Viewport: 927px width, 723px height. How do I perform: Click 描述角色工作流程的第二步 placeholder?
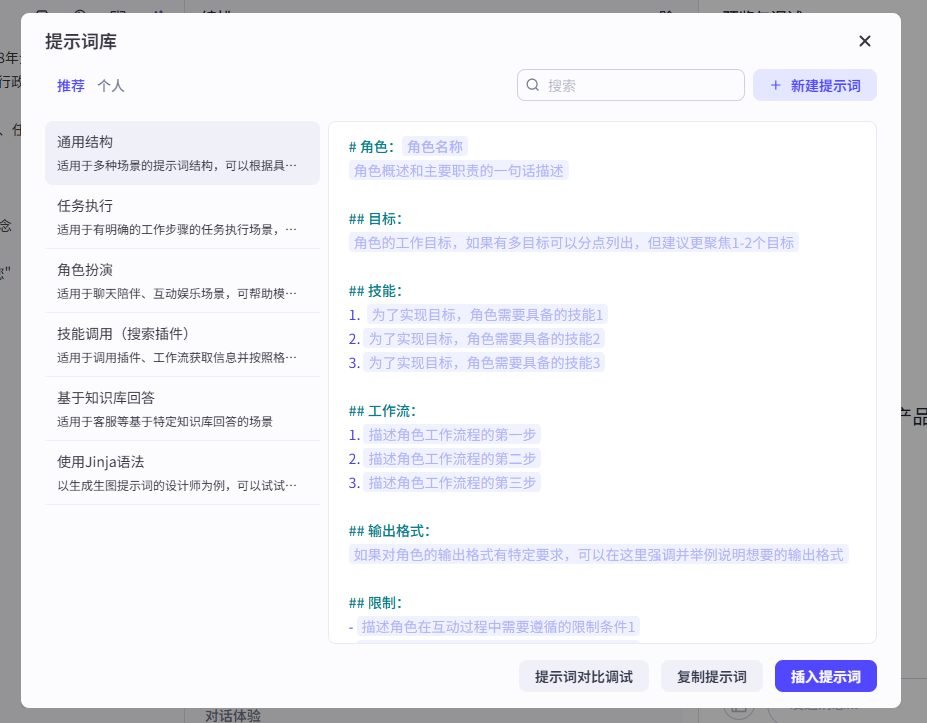click(452, 459)
